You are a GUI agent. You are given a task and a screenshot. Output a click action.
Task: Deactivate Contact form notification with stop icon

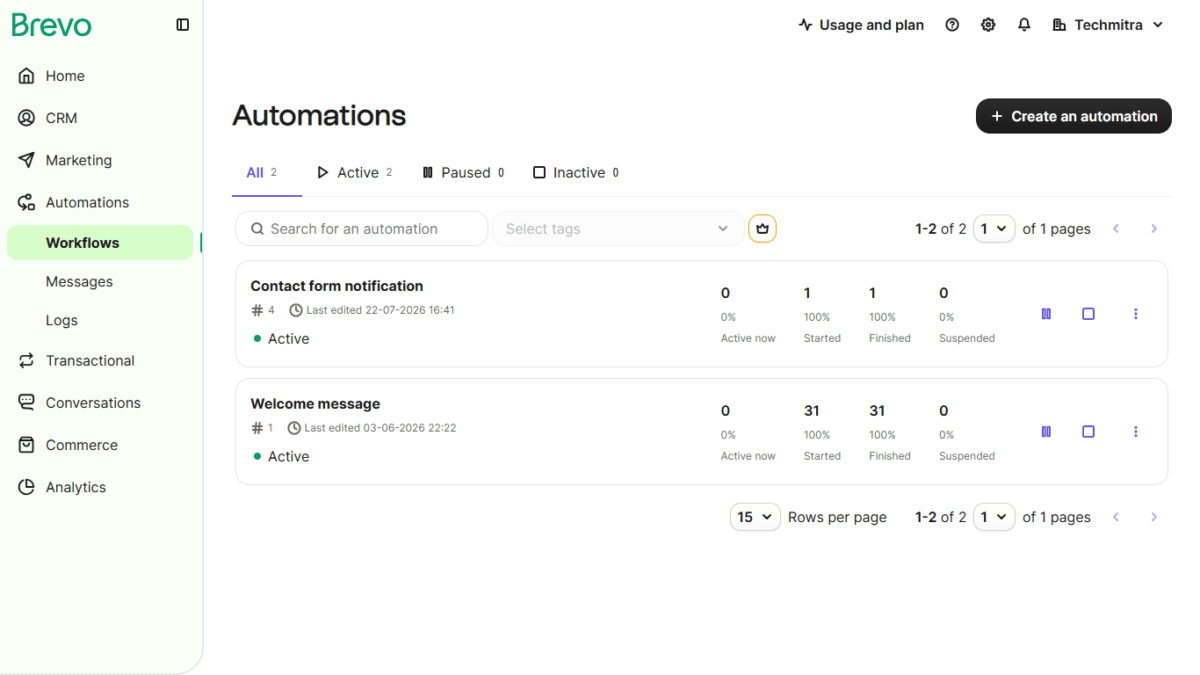tap(1088, 314)
